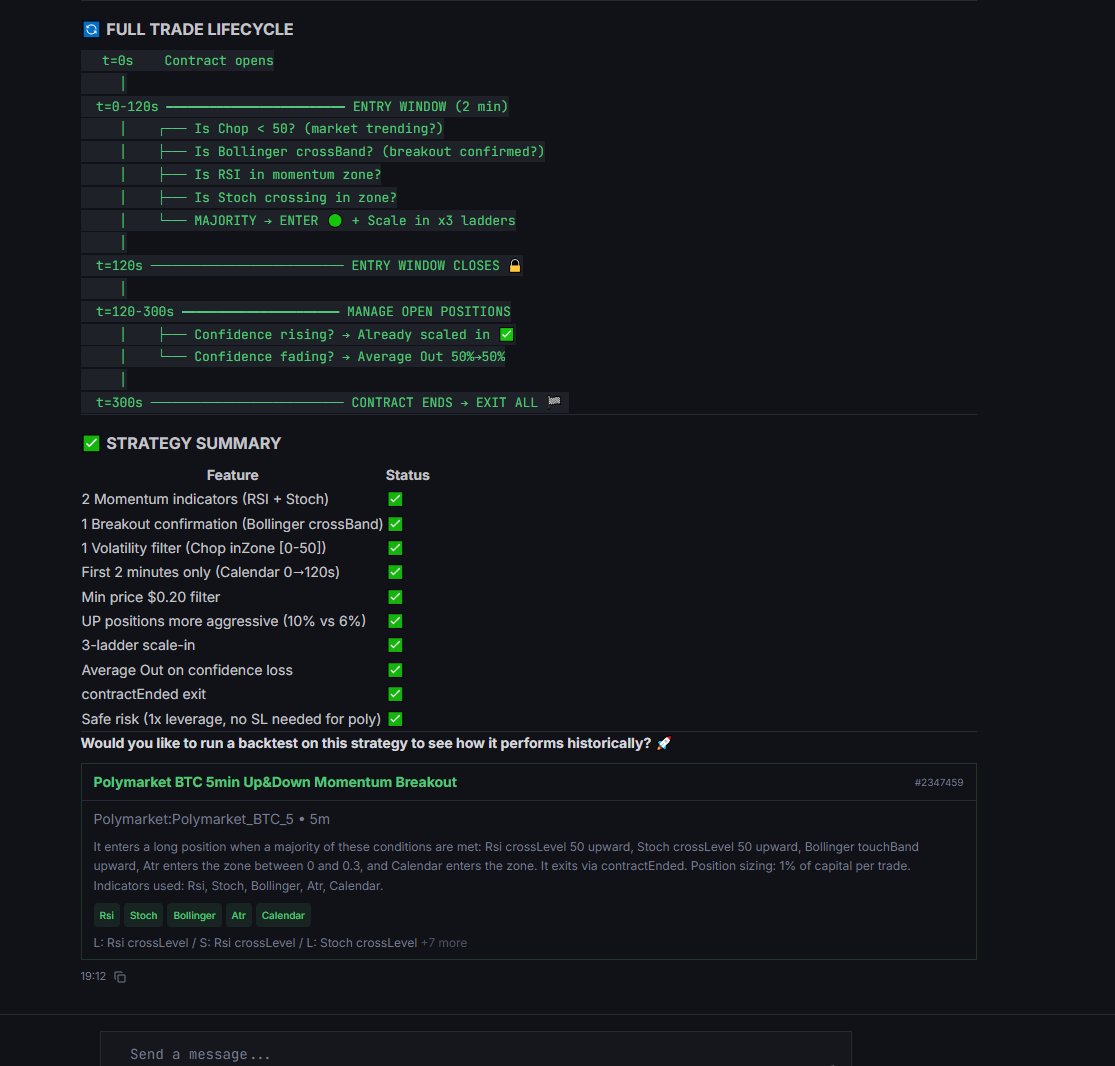Image resolution: width=1115 pixels, height=1066 pixels.
Task: Click checkmark for UP positions more aggressive row
Action: [x=395, y=622]
